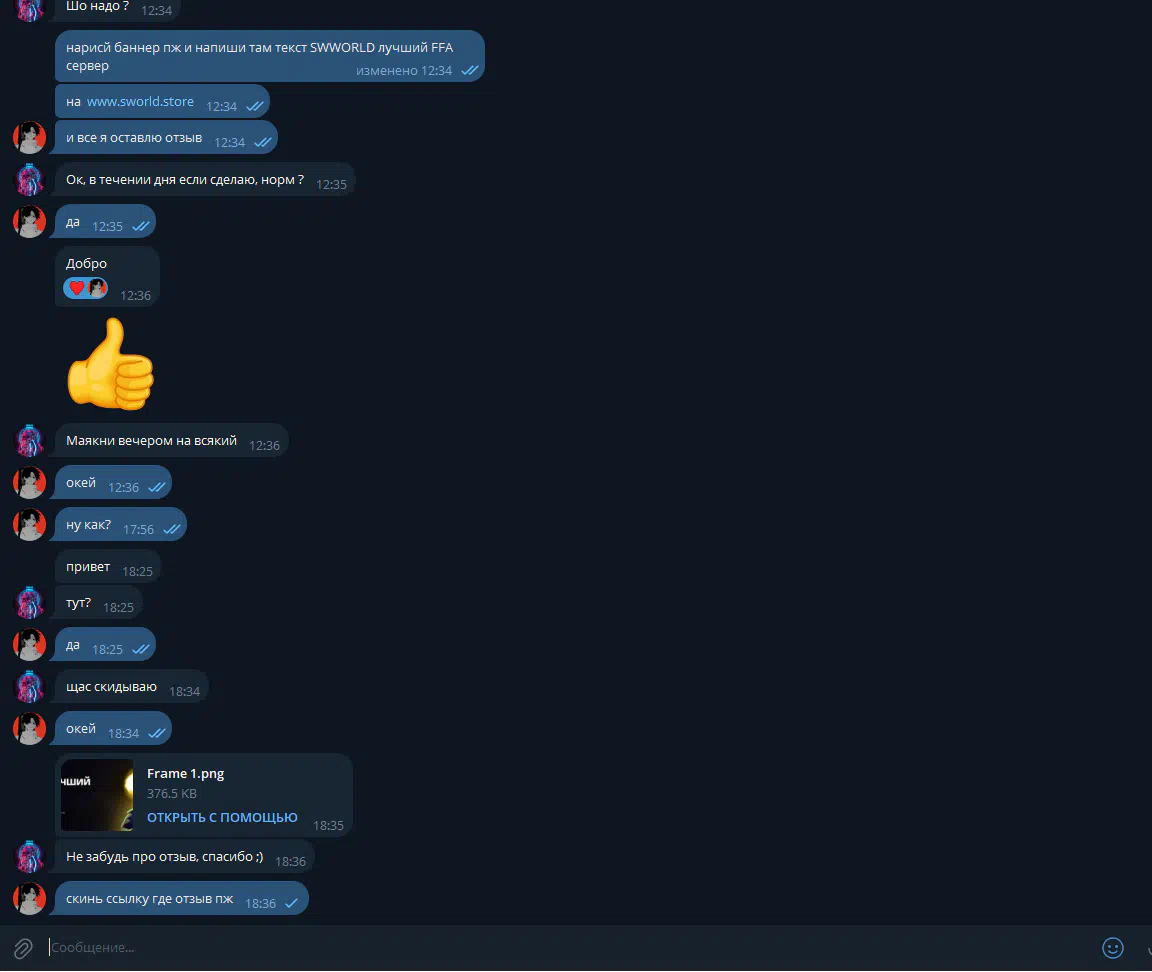
Task: Open the emoji picker smiley icon
Action: tap(1112, 948)
